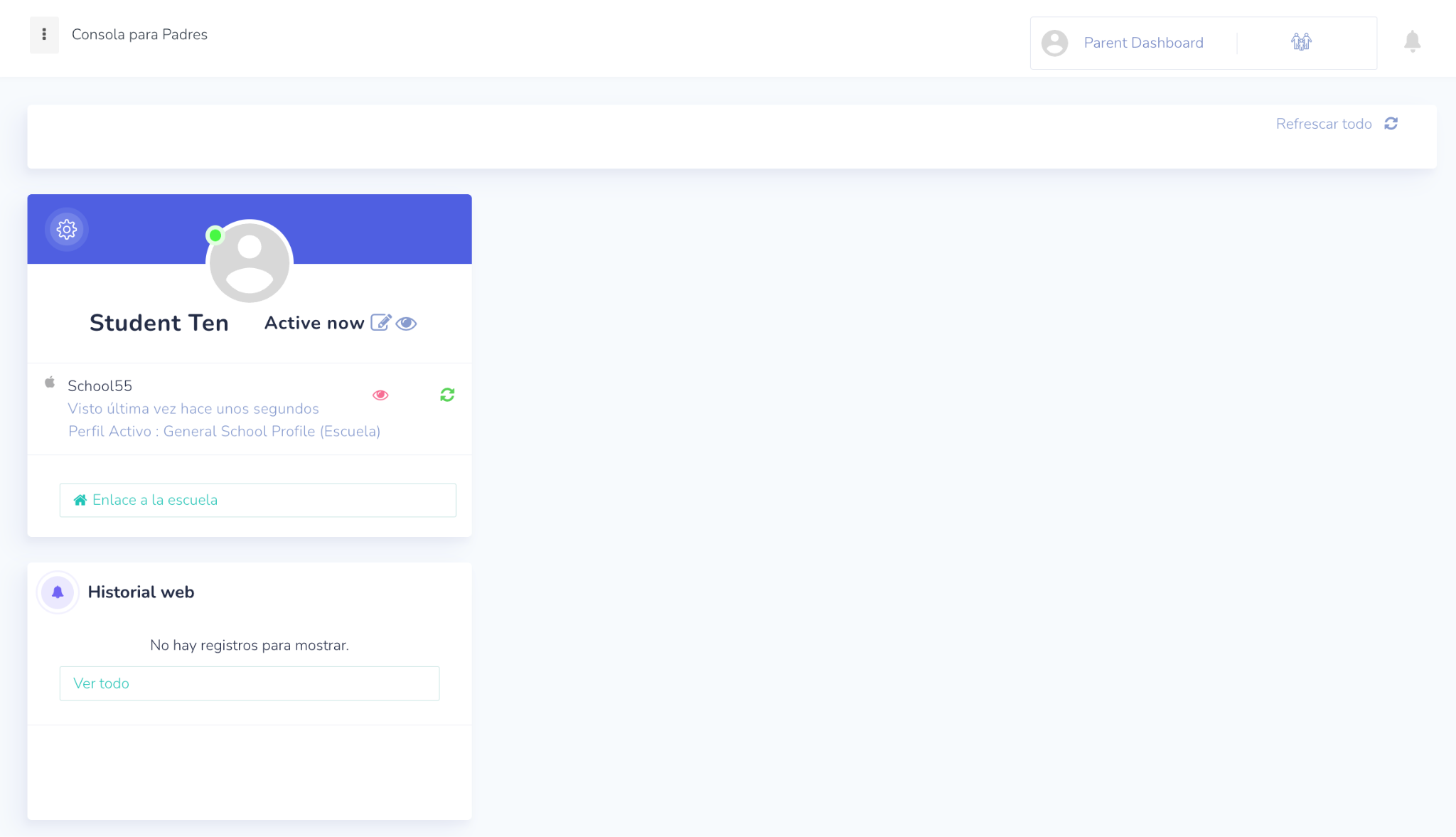Click Perfil Activo General School Profile text
The height and width of the screenshot is (837, 1456).
pos(224,432)
